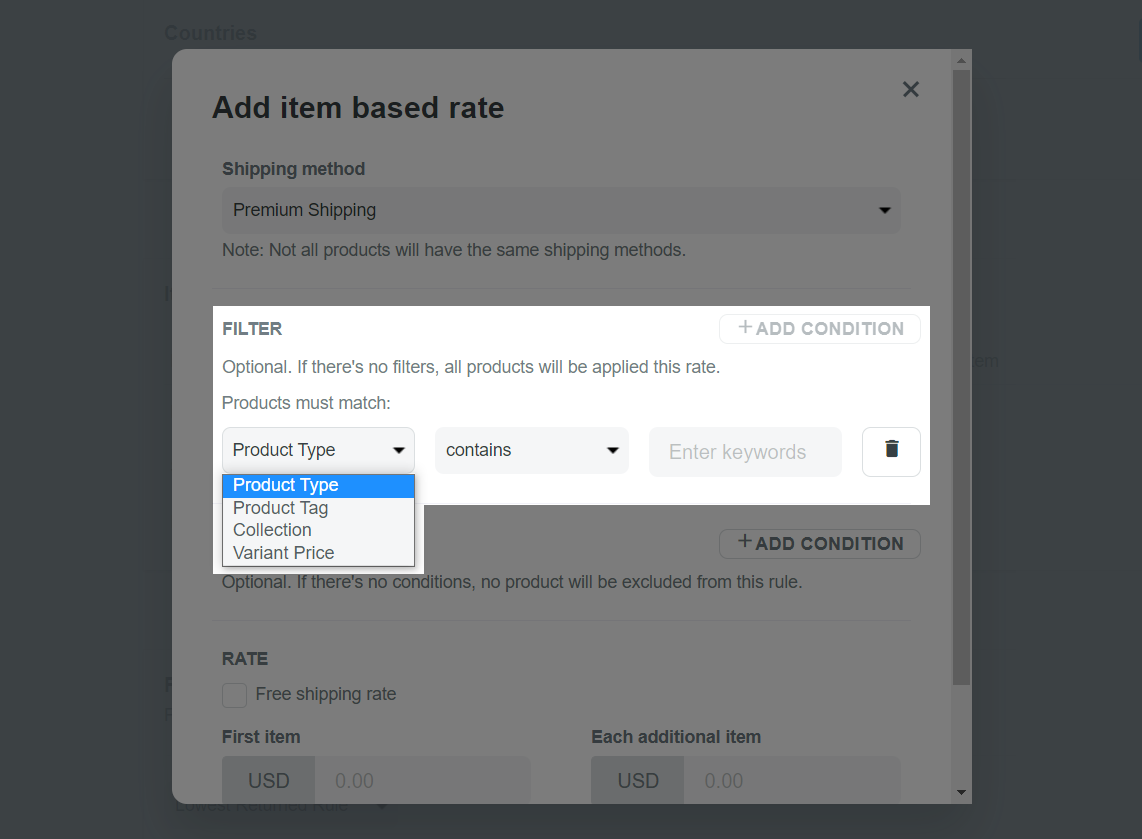Viewport: 1142px width, 839px height.
Task: Click the 'Products must match:' label
Action: [x=307, y=403]
